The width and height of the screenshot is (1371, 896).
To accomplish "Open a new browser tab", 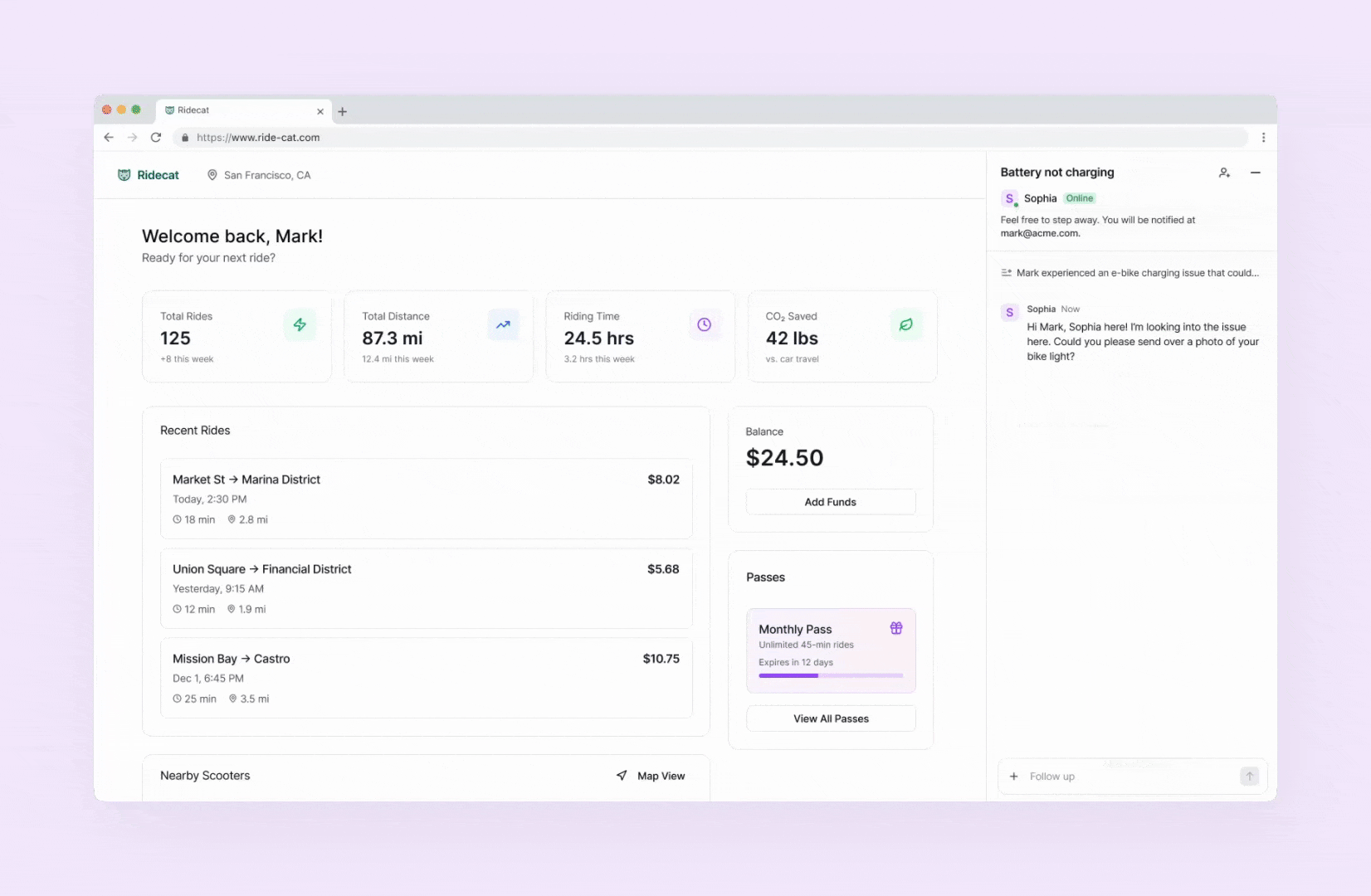I will click(342, 111).
